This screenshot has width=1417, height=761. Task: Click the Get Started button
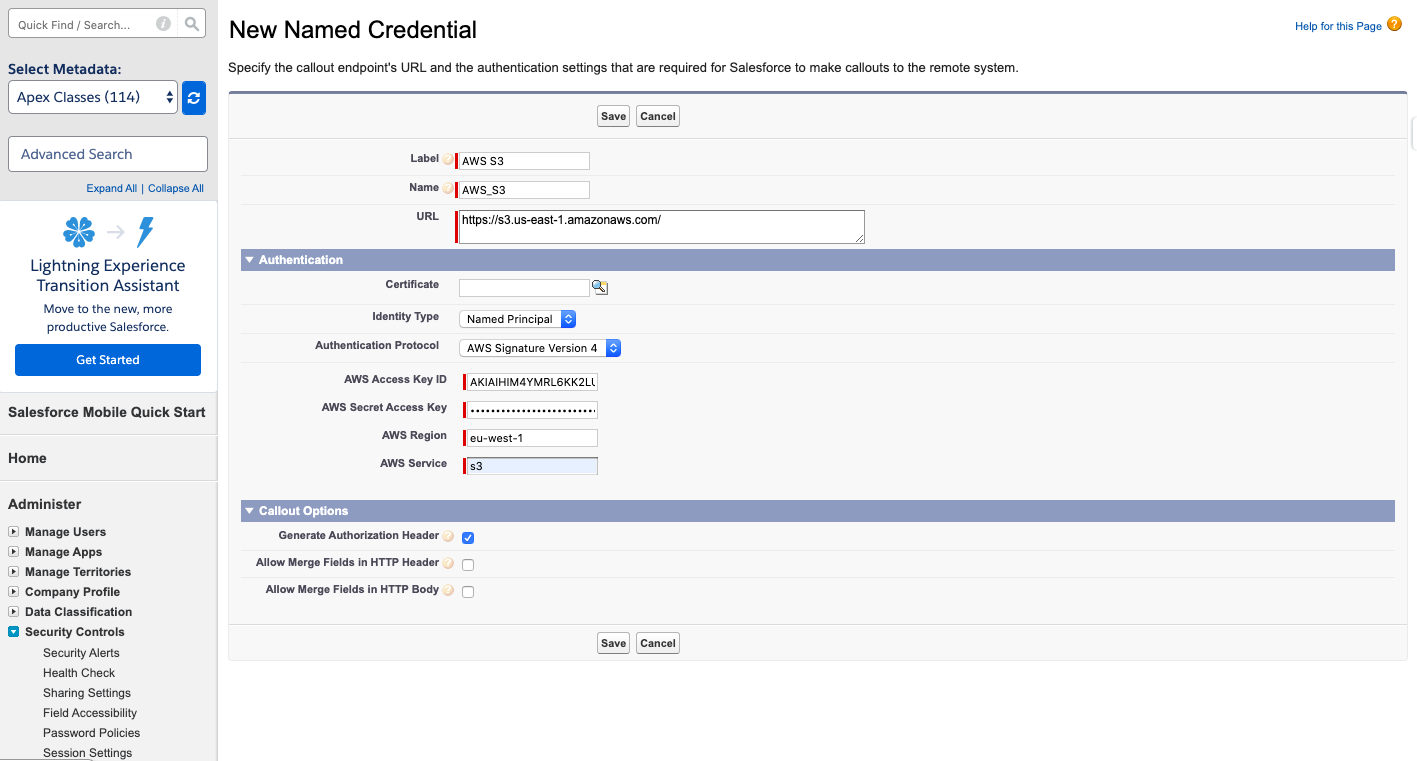click(x=107, y=359)
